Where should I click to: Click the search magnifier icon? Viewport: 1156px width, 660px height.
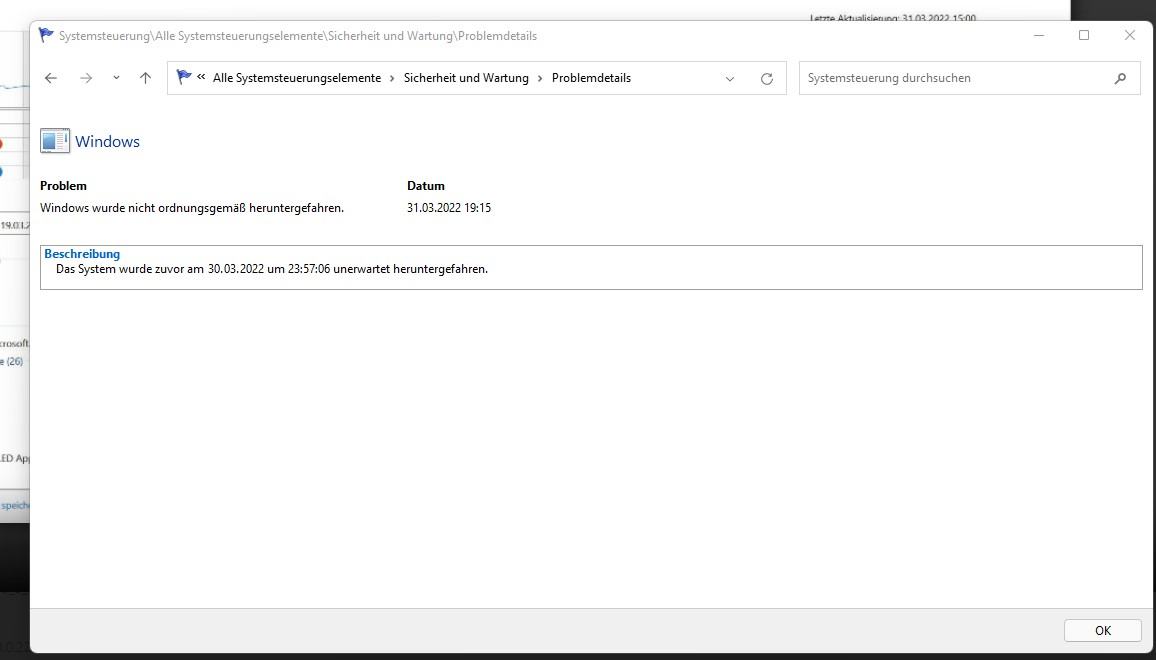[1120, 78]
